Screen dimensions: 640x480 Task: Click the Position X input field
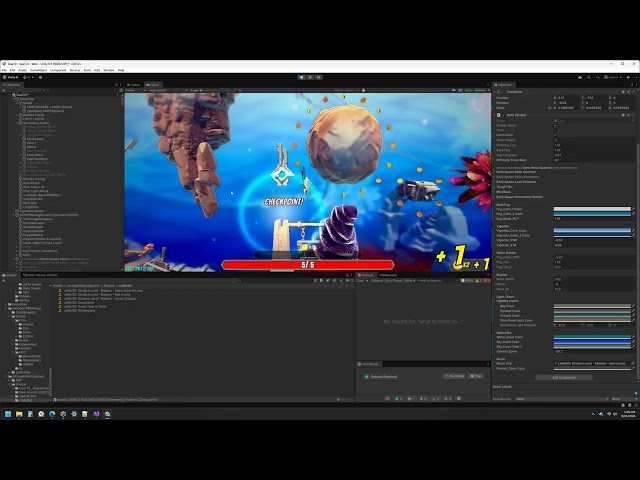point(567,98)
